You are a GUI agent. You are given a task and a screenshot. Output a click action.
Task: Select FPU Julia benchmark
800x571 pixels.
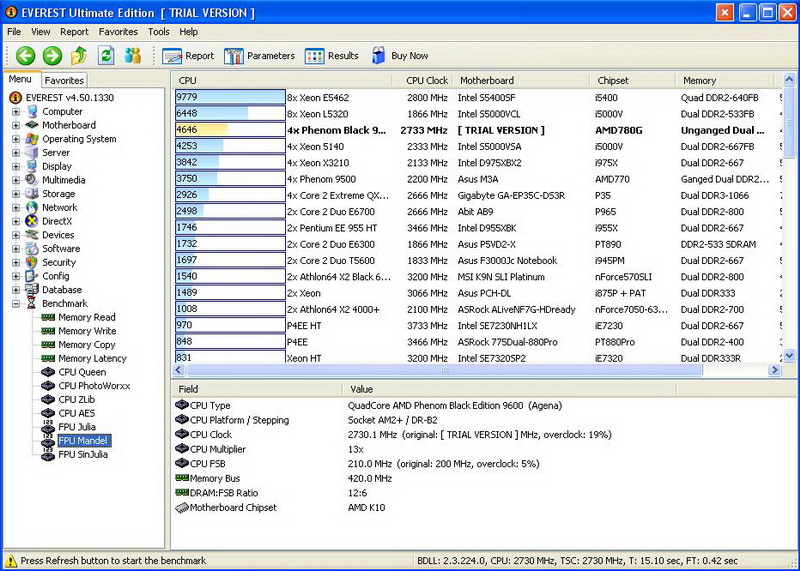coord(77,427)
